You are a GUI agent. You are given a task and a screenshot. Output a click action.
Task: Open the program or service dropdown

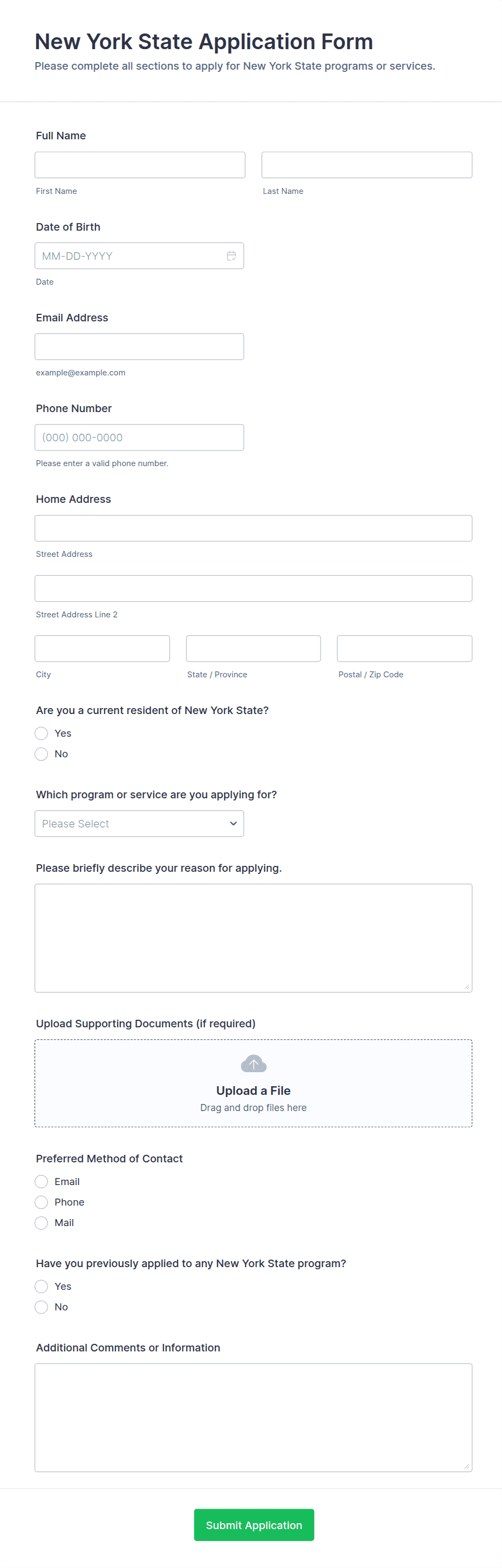click(139, 824)
